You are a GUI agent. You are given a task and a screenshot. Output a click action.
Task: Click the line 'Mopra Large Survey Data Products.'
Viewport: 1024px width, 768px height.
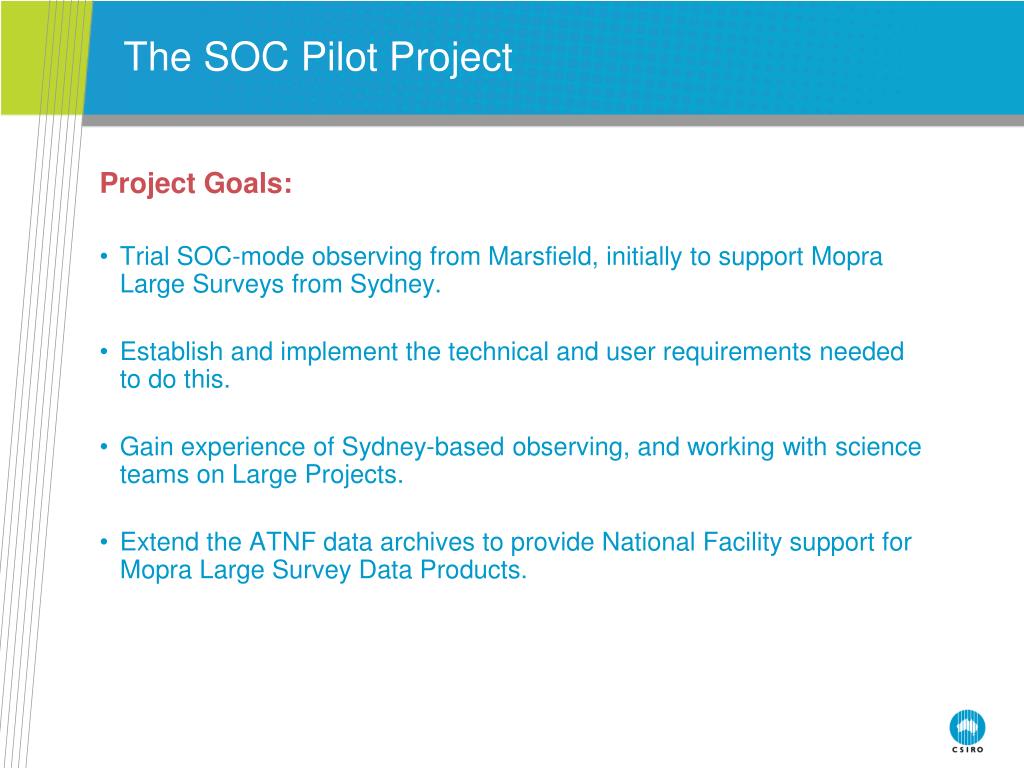click(x=323, y=570)
